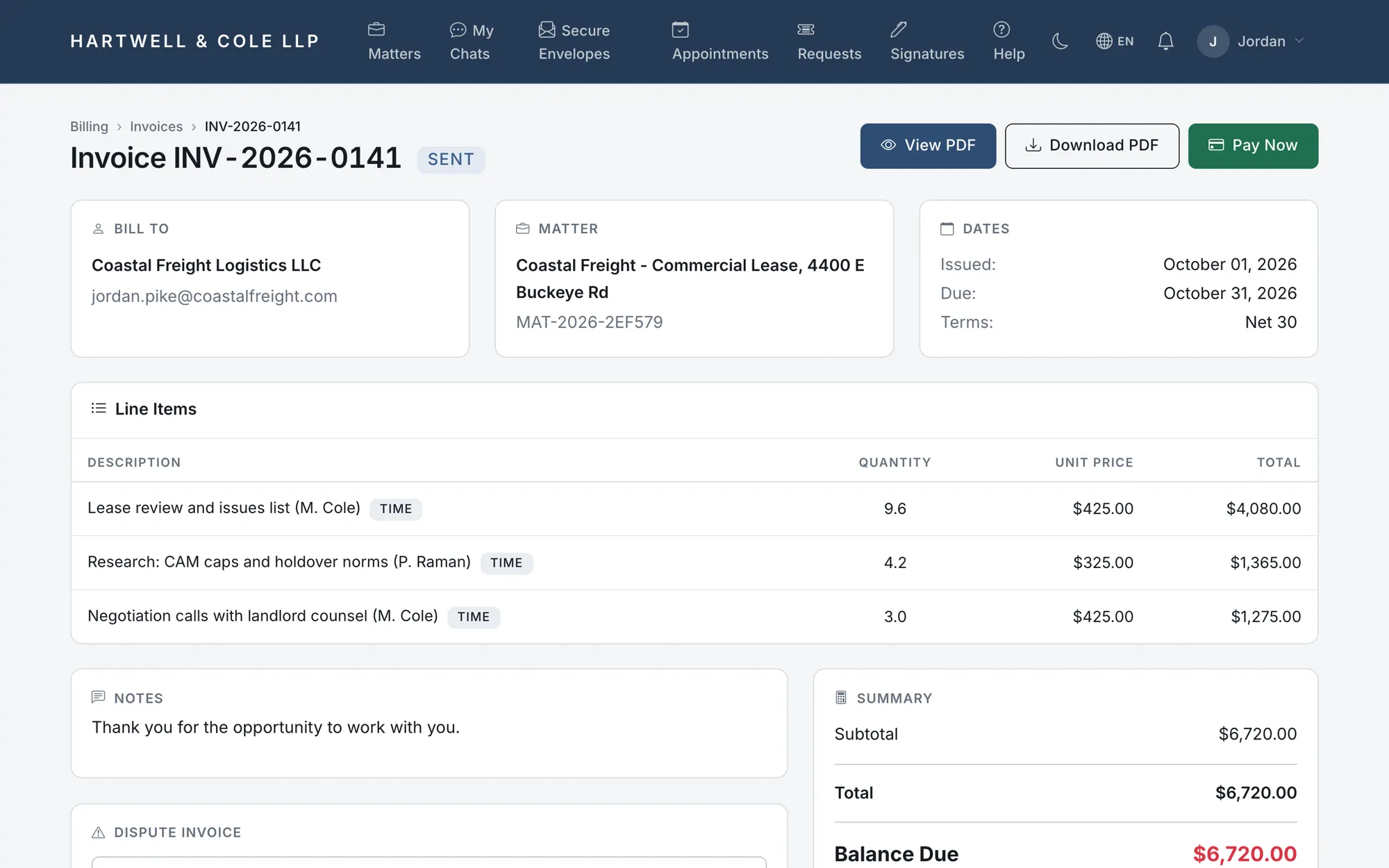Open the notifications bell
The image size is (1389, 868).
1165,41
